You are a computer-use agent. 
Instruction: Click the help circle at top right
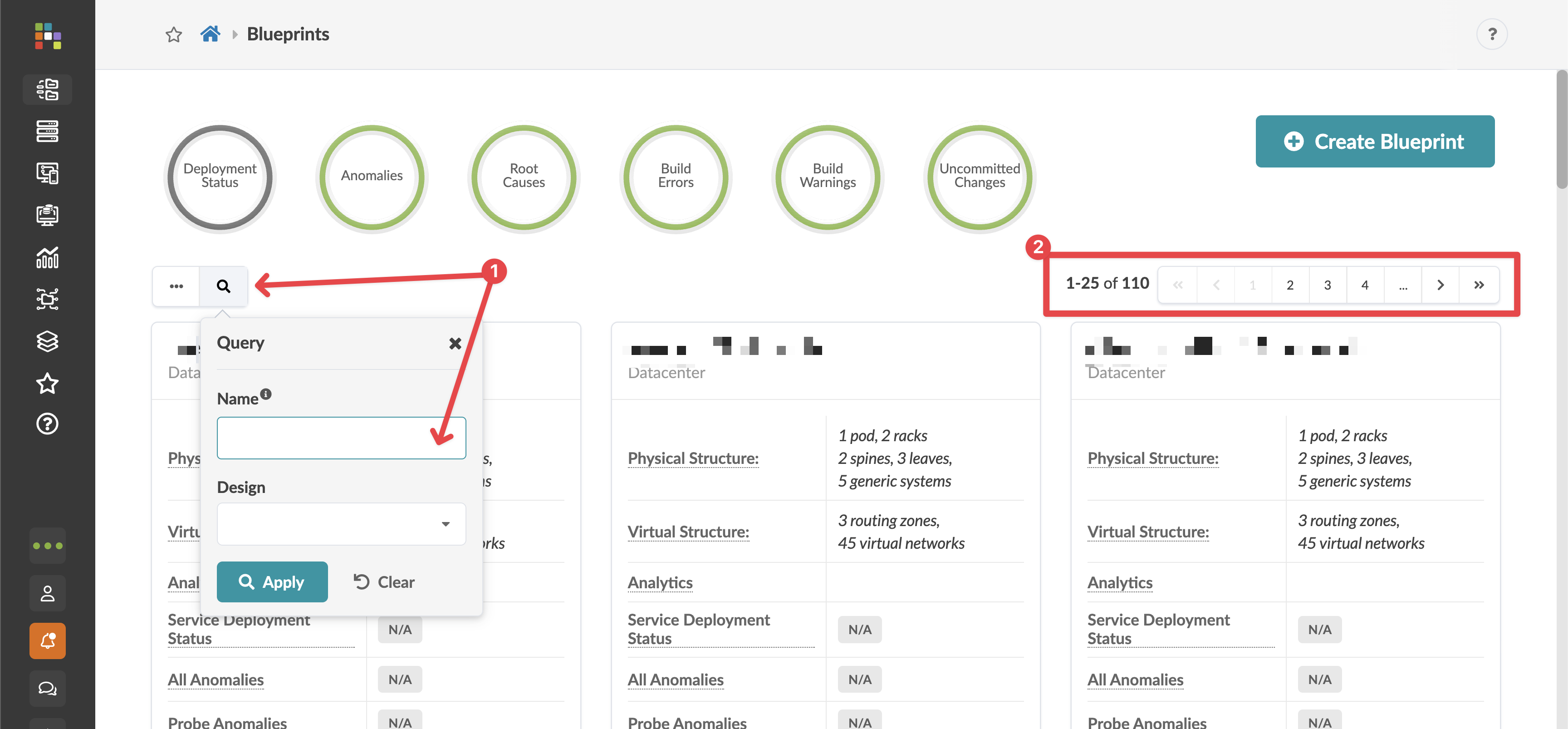1491,34
